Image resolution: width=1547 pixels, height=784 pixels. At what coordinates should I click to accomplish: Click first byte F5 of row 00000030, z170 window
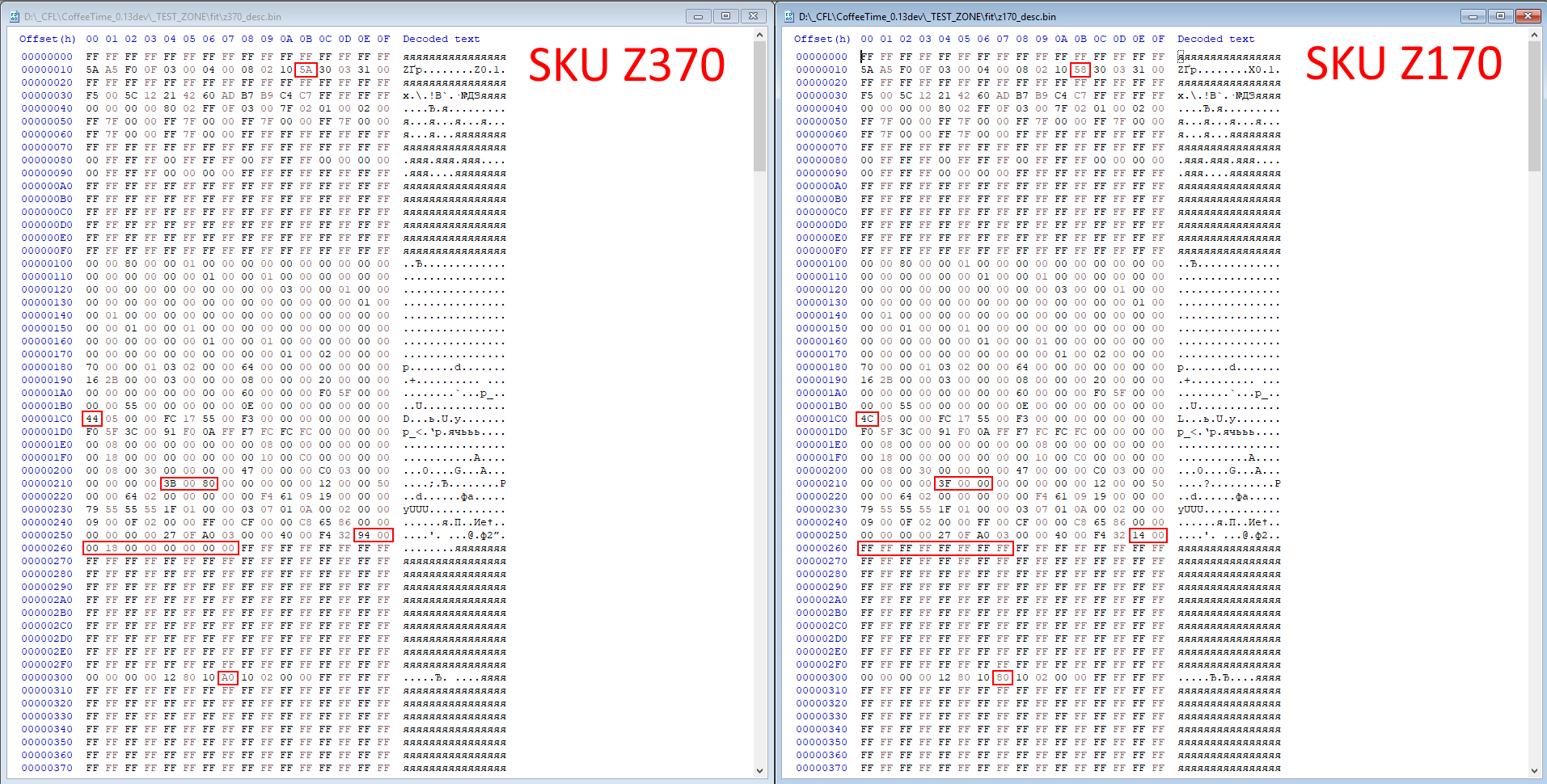[x=867, y=95]
